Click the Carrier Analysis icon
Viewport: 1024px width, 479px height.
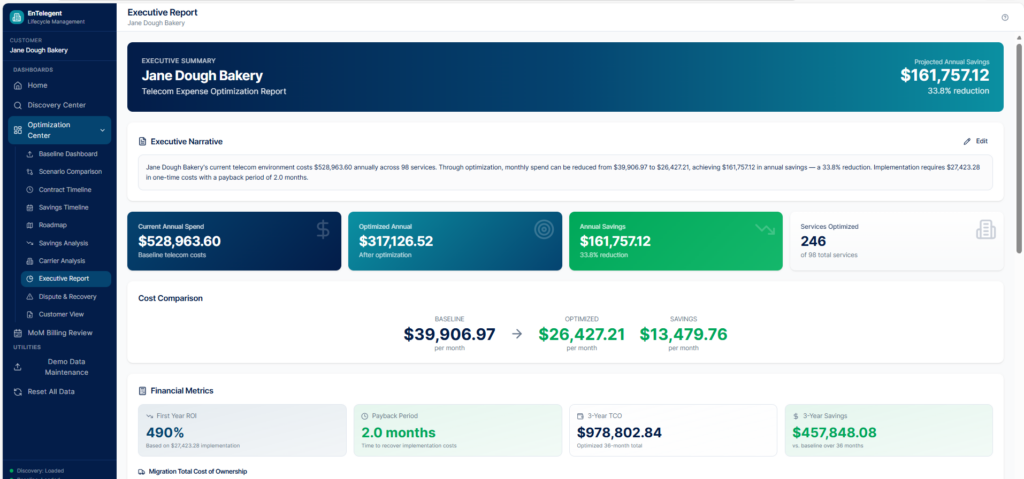tap(29, 261)
